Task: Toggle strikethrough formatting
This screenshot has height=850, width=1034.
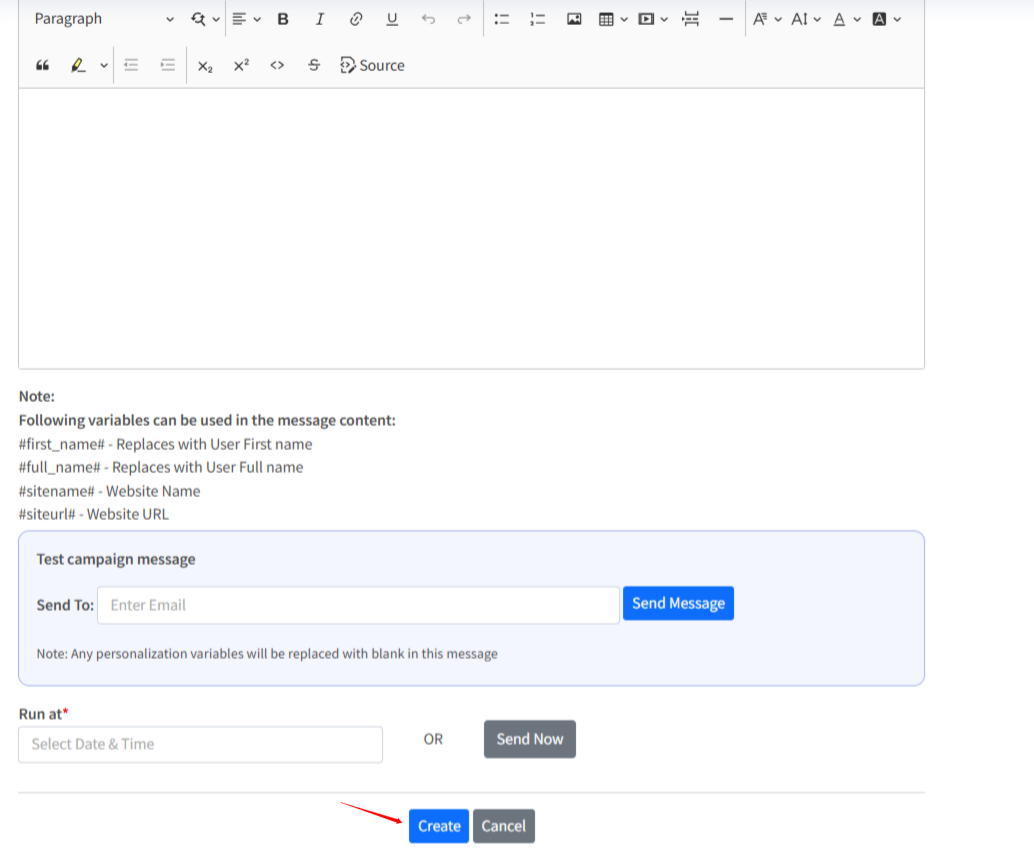Action: [x=314, y=65]
